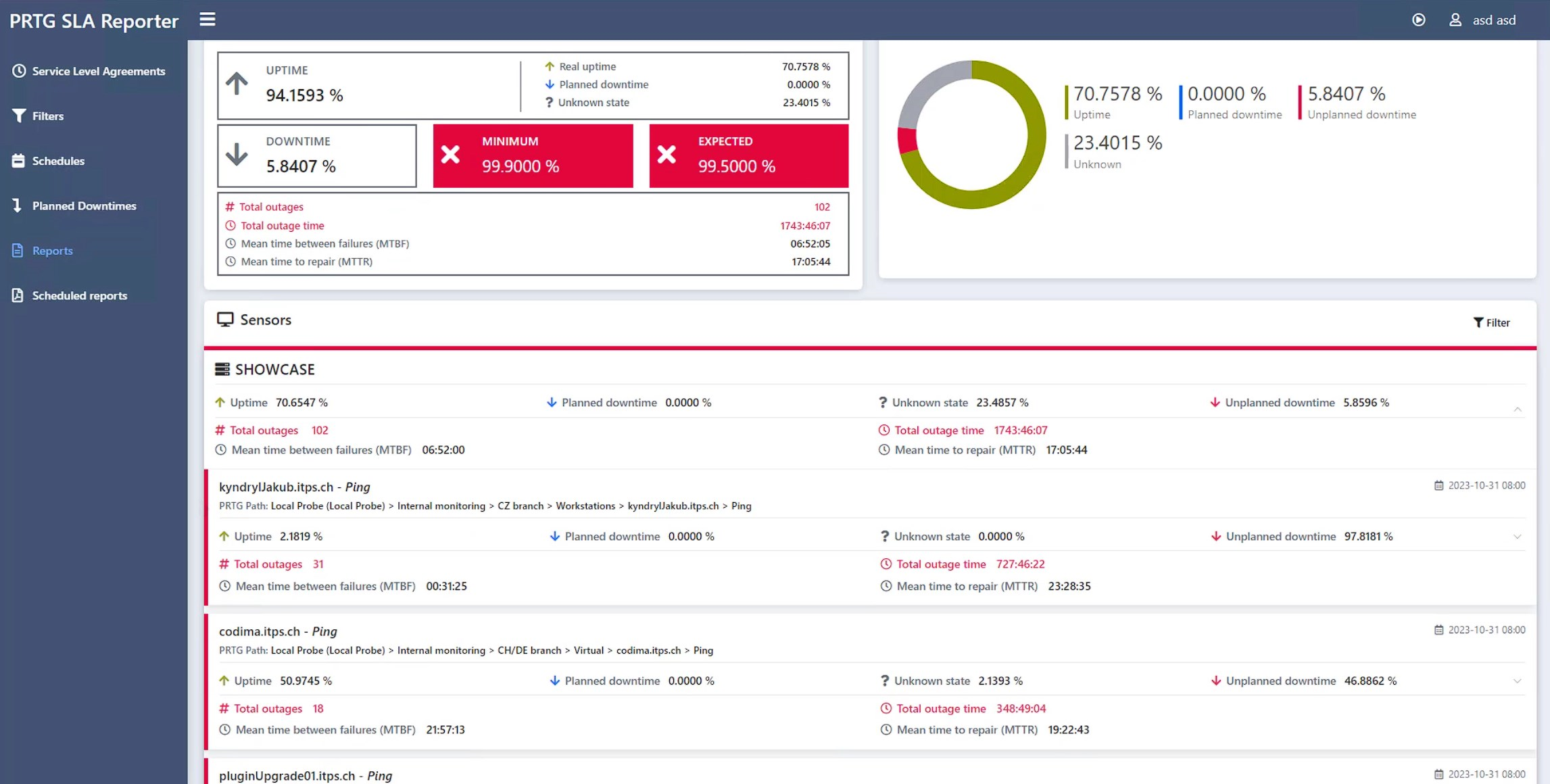
Task: Collapse the SHOWCASE summary section
Action: point(1518,410)
